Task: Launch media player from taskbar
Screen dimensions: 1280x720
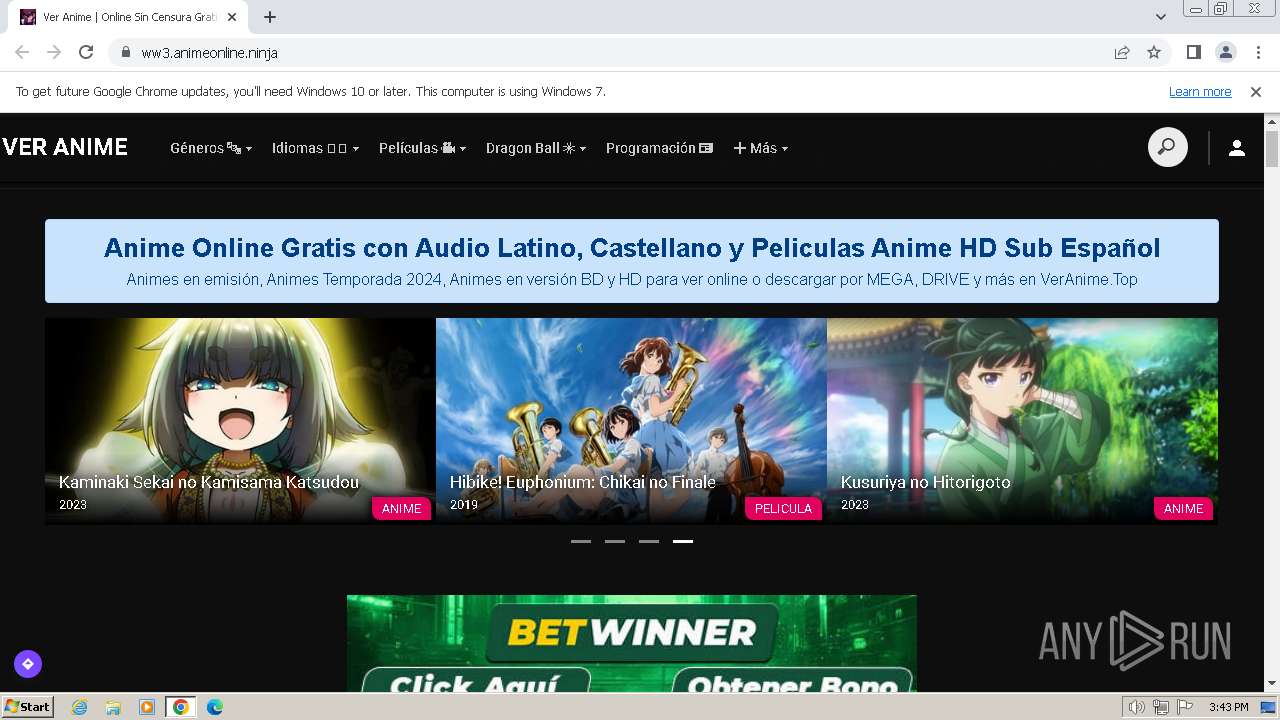Action: coord(147,707)
